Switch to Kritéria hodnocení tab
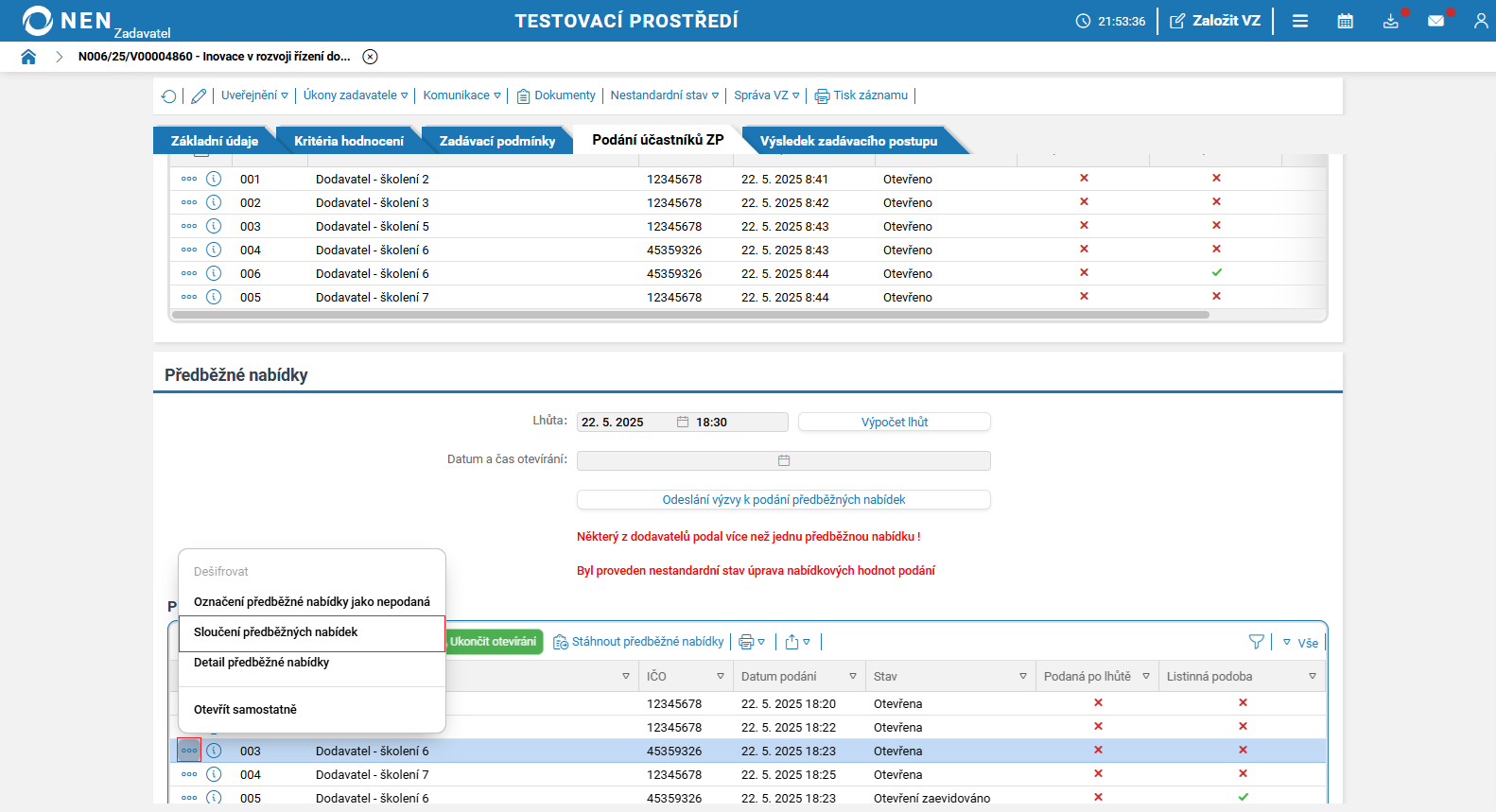The image size is (1496, 812). tap(348, 141)
